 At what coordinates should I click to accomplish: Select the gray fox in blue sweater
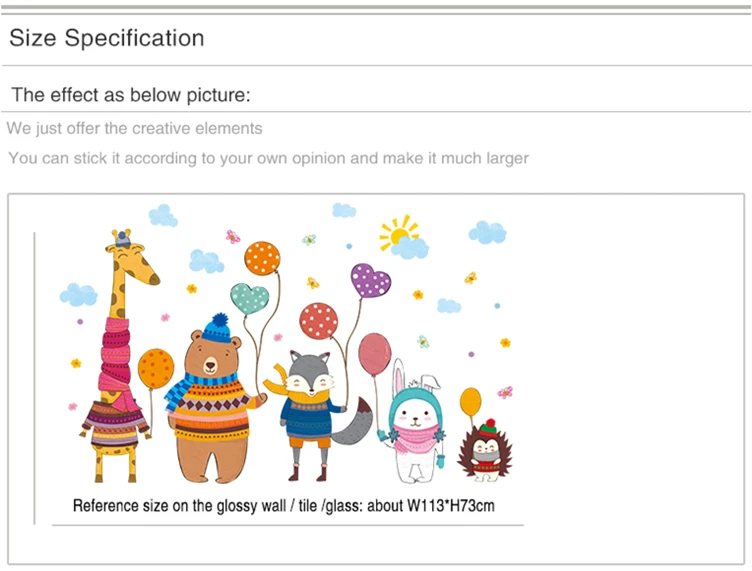(x=317, y=415)
